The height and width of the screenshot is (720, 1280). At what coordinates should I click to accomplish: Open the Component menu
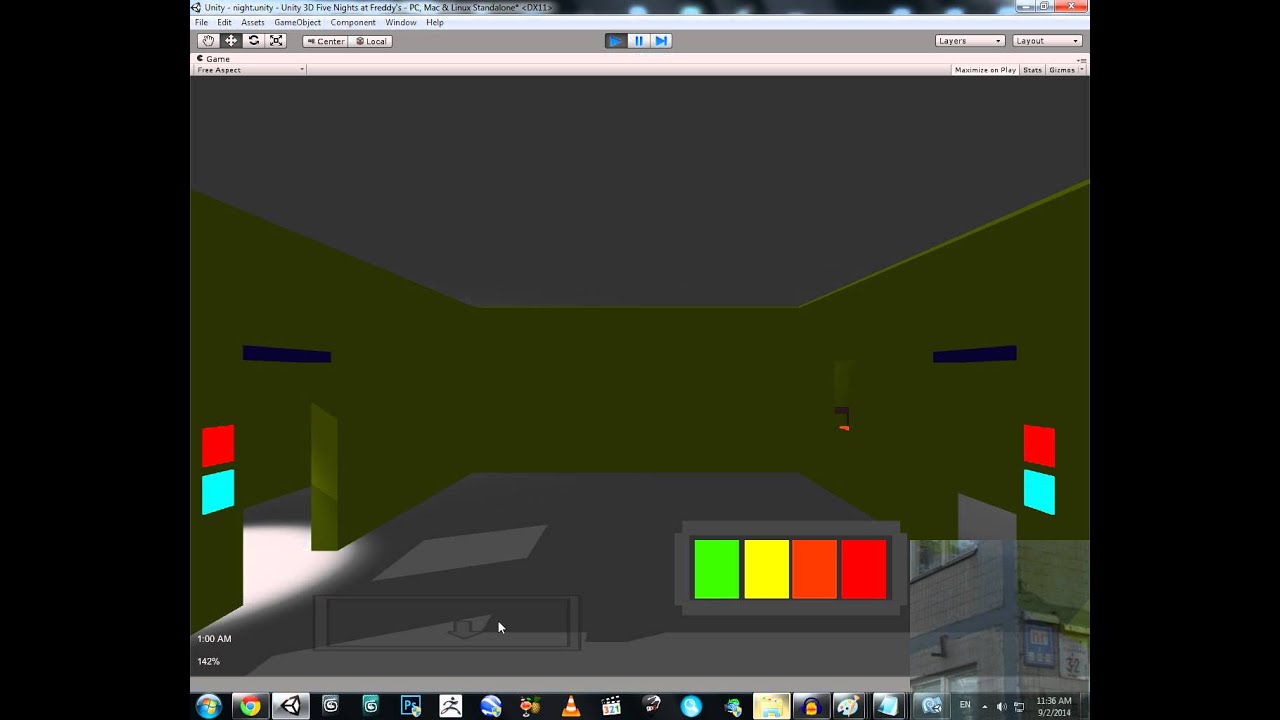(353, 22)
